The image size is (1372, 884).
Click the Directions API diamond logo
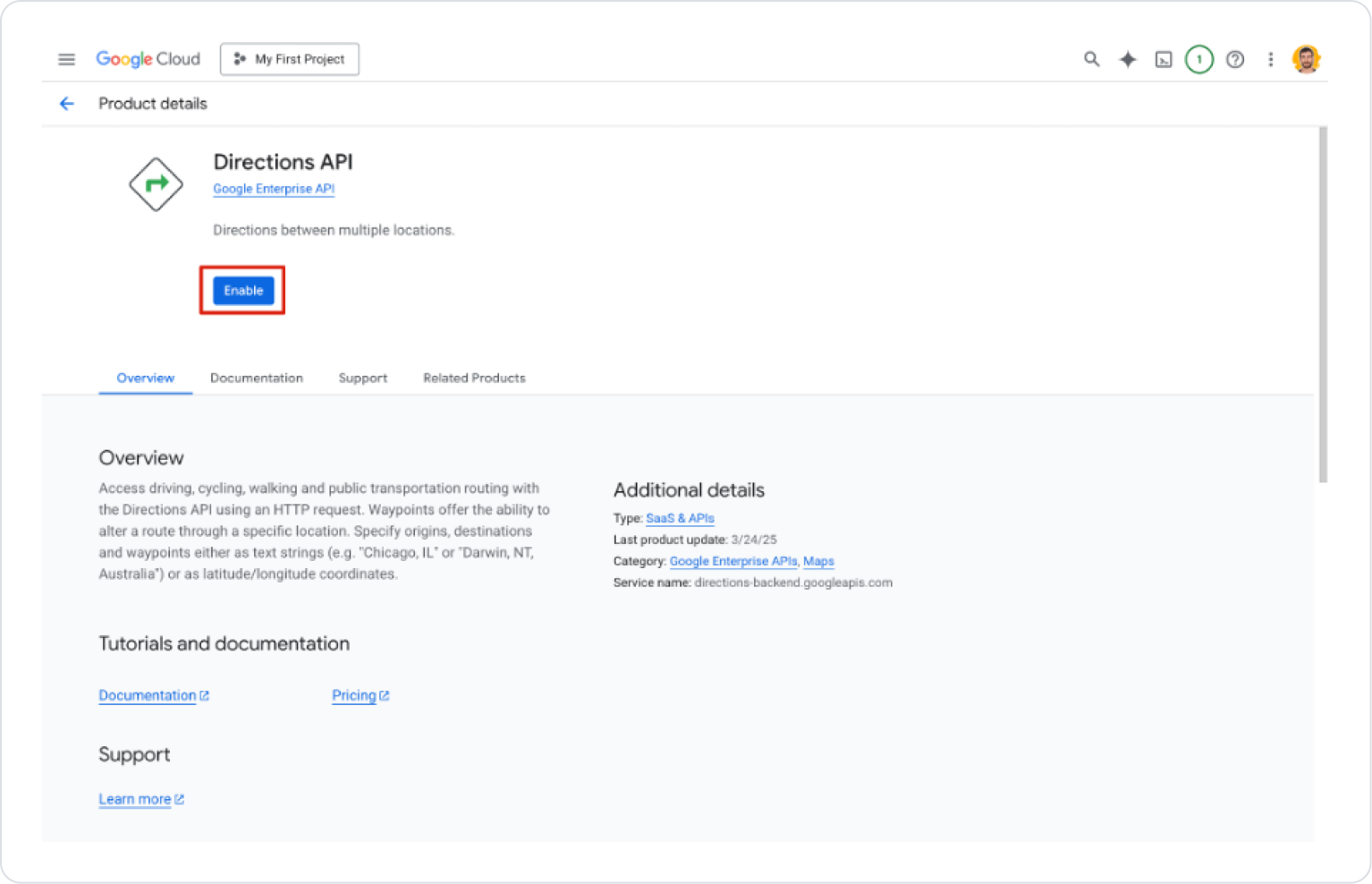pyautogui.click(x=156, y=184)
